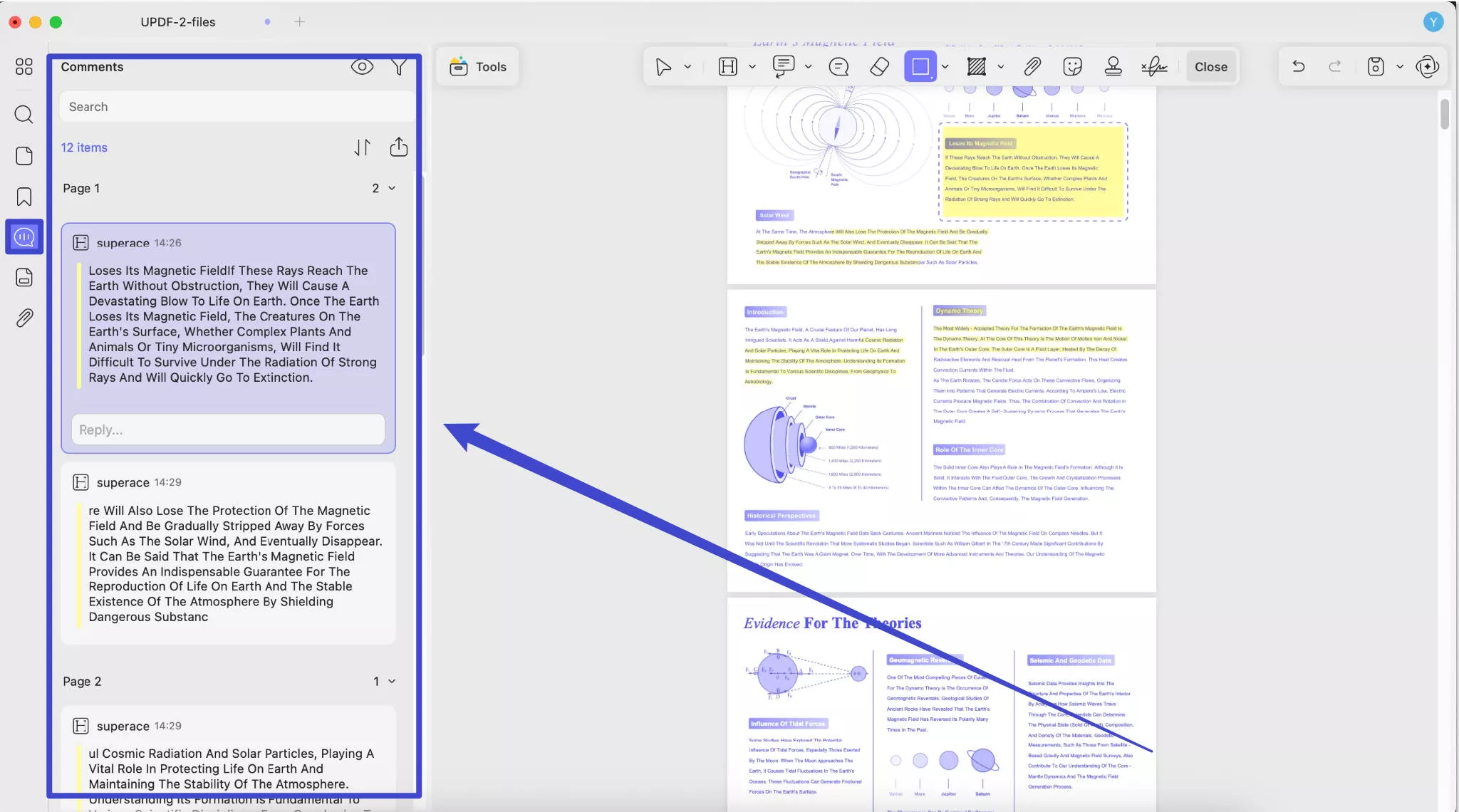Viewport: 1459px width, 812px height.
Task: Select the eraser tool in toolbar
Action: coord(880,67)
